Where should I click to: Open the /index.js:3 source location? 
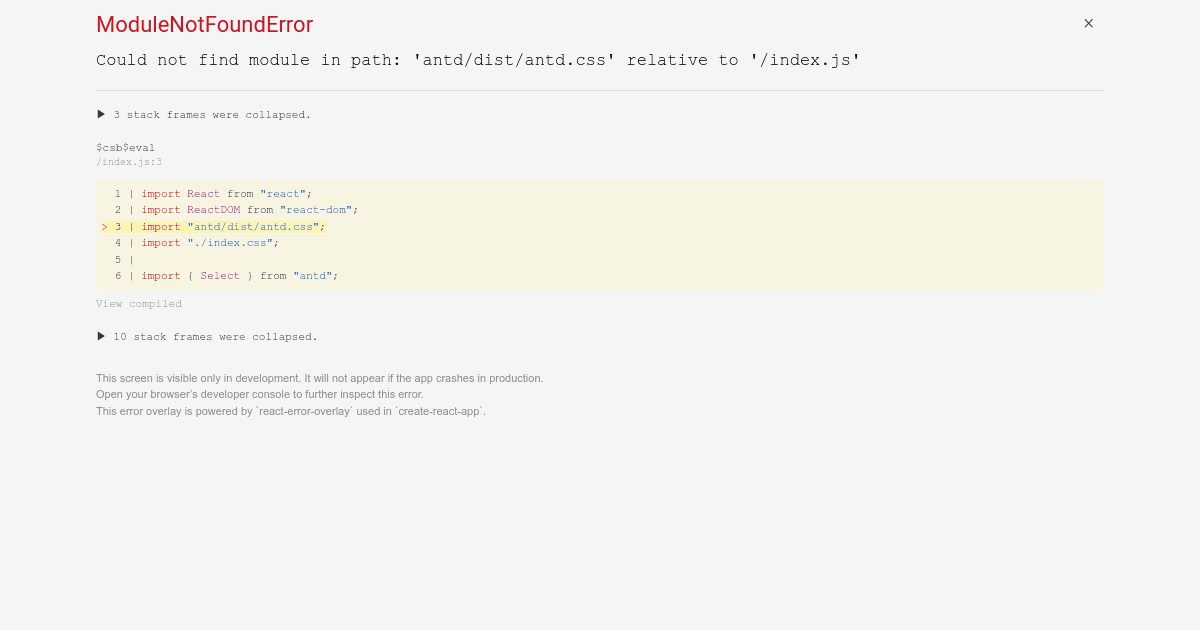pos(129,162)
